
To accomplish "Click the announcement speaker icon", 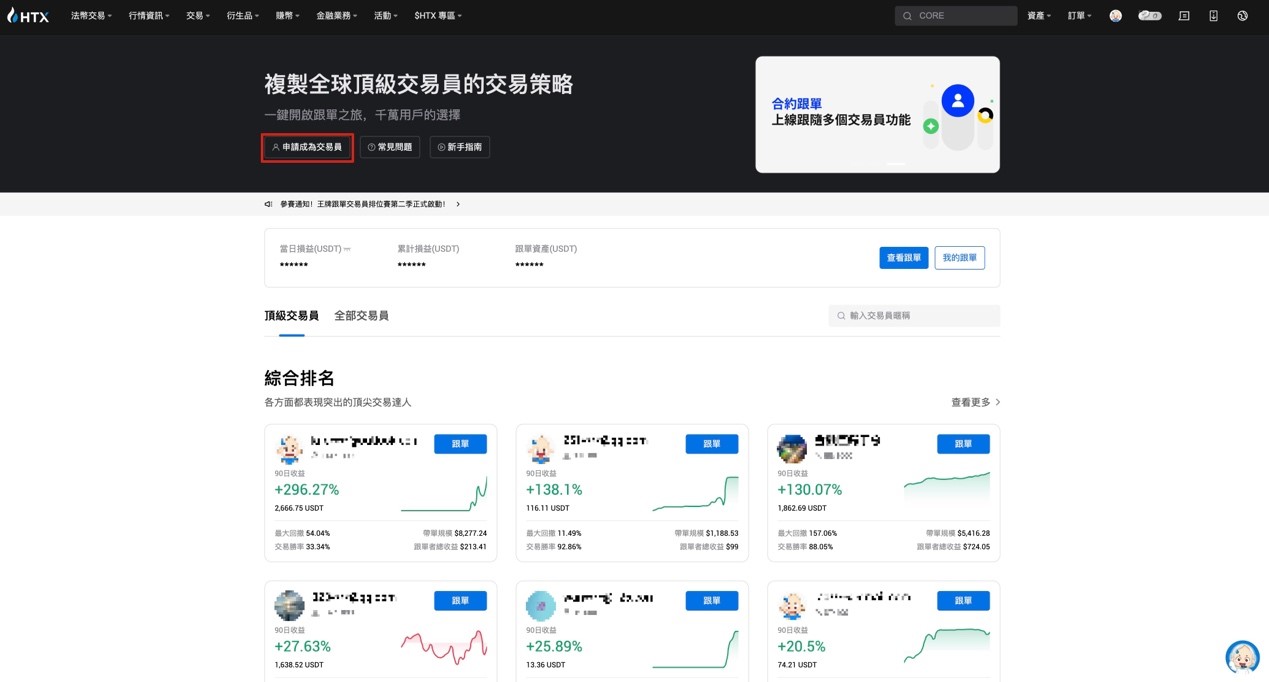I will click(268, 204).
